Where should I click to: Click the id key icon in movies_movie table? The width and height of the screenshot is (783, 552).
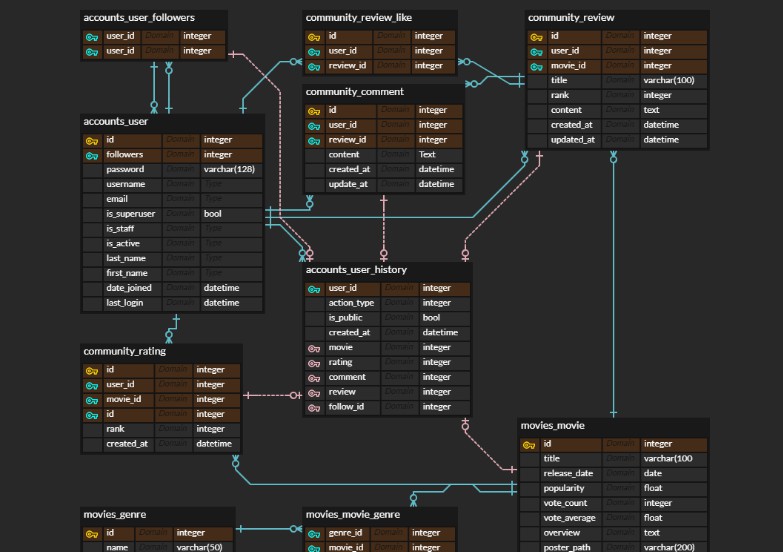point(530,444)
